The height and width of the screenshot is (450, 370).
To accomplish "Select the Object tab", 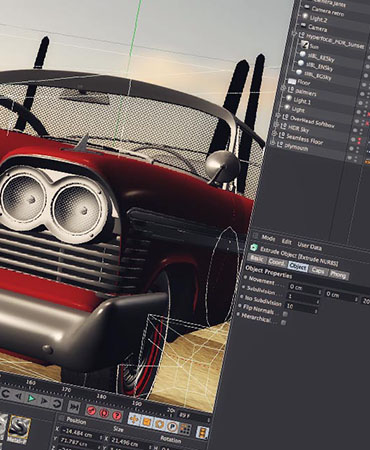I will [297, 266].
